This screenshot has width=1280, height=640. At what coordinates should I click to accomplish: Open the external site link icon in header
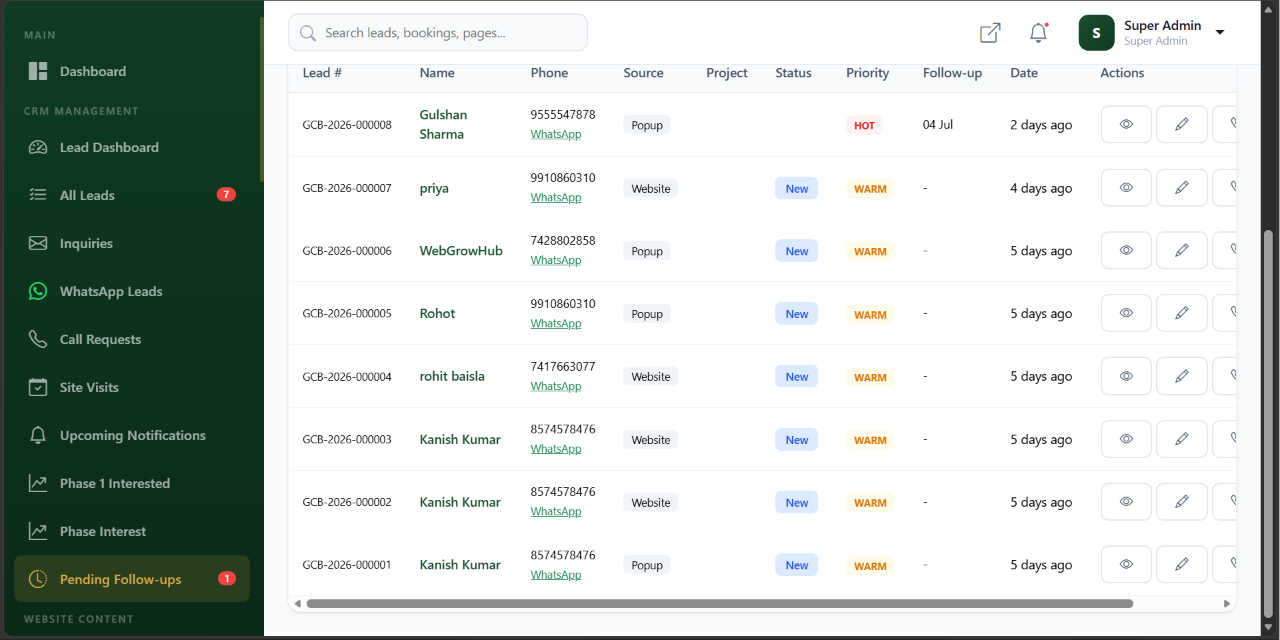tap(990, 33)
